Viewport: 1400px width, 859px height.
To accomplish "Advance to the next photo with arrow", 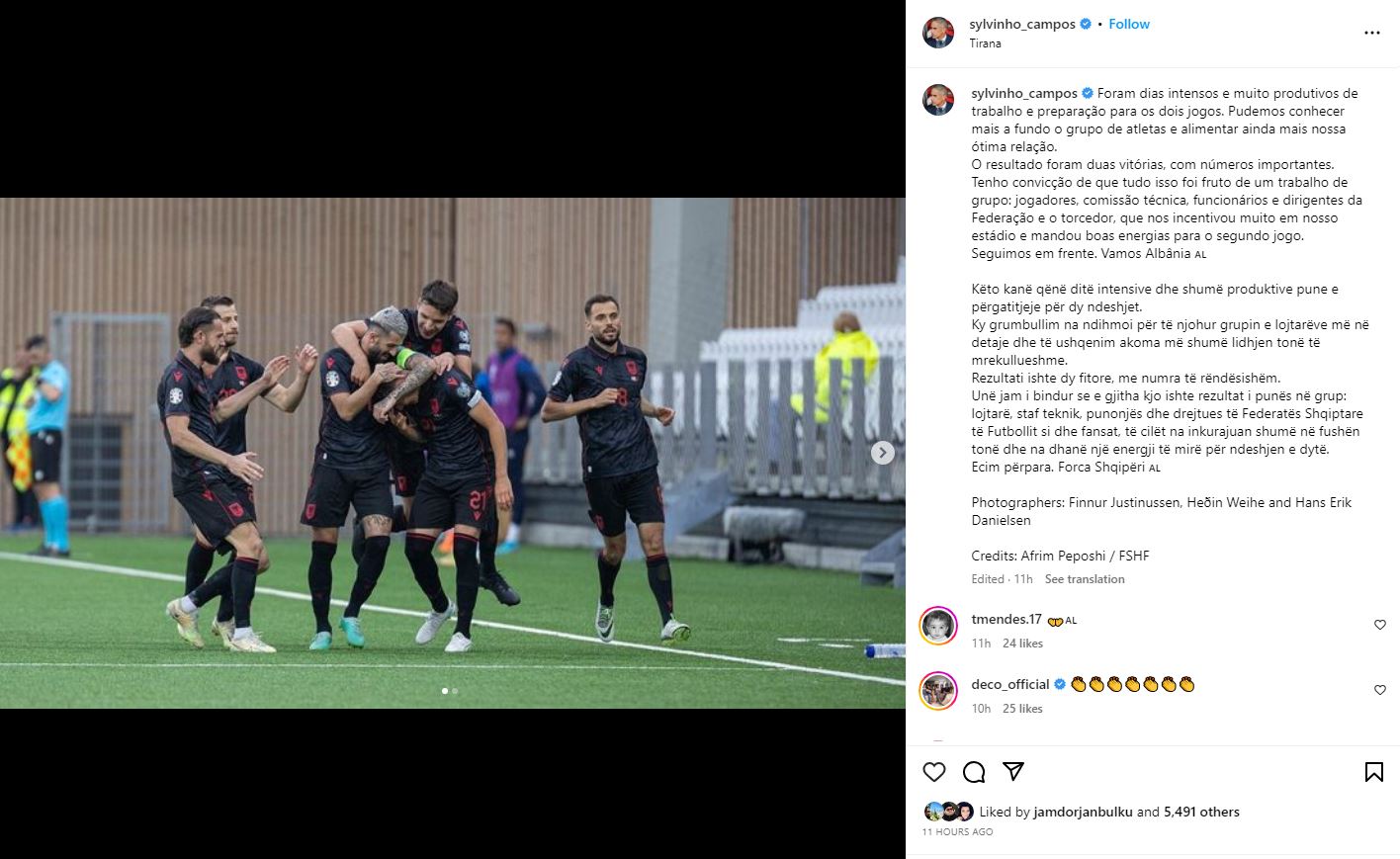I will [x=883, y=453].
